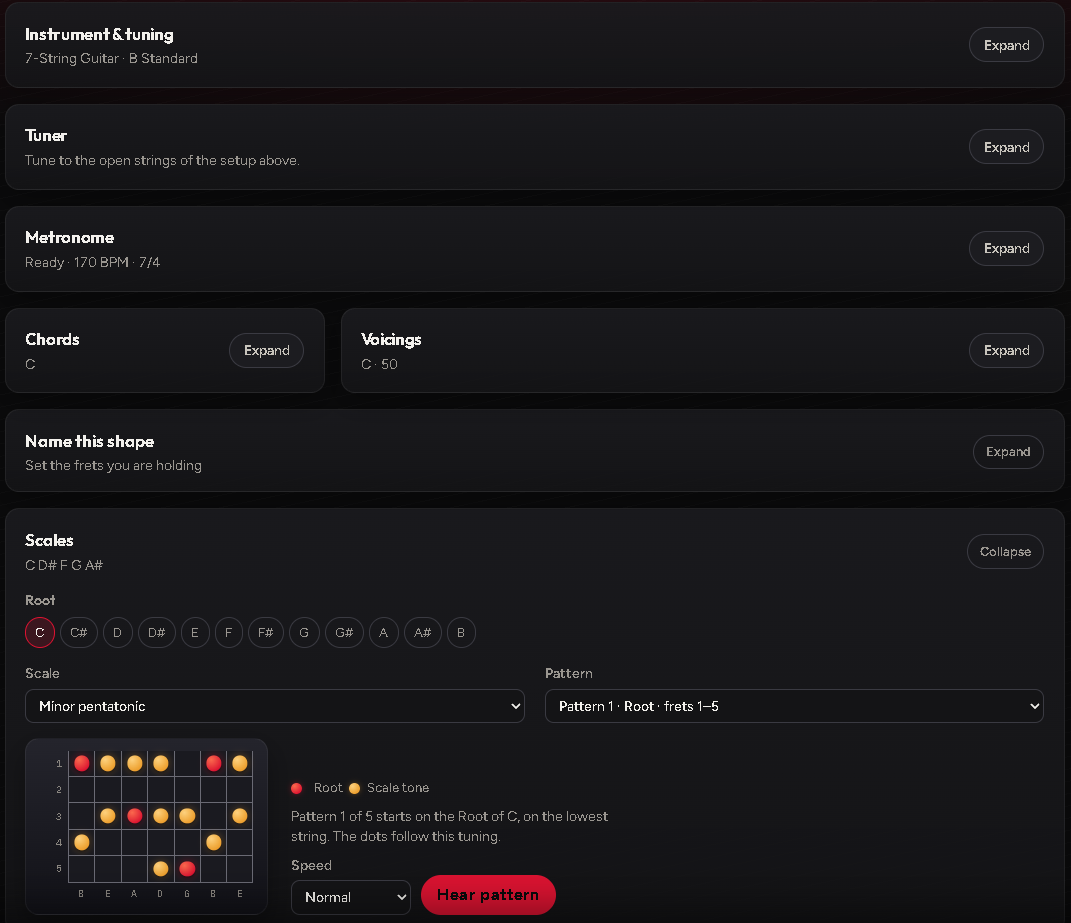Expand the Metronome section
This screenshot has width=1071, height=923.
click(1005, 249)
